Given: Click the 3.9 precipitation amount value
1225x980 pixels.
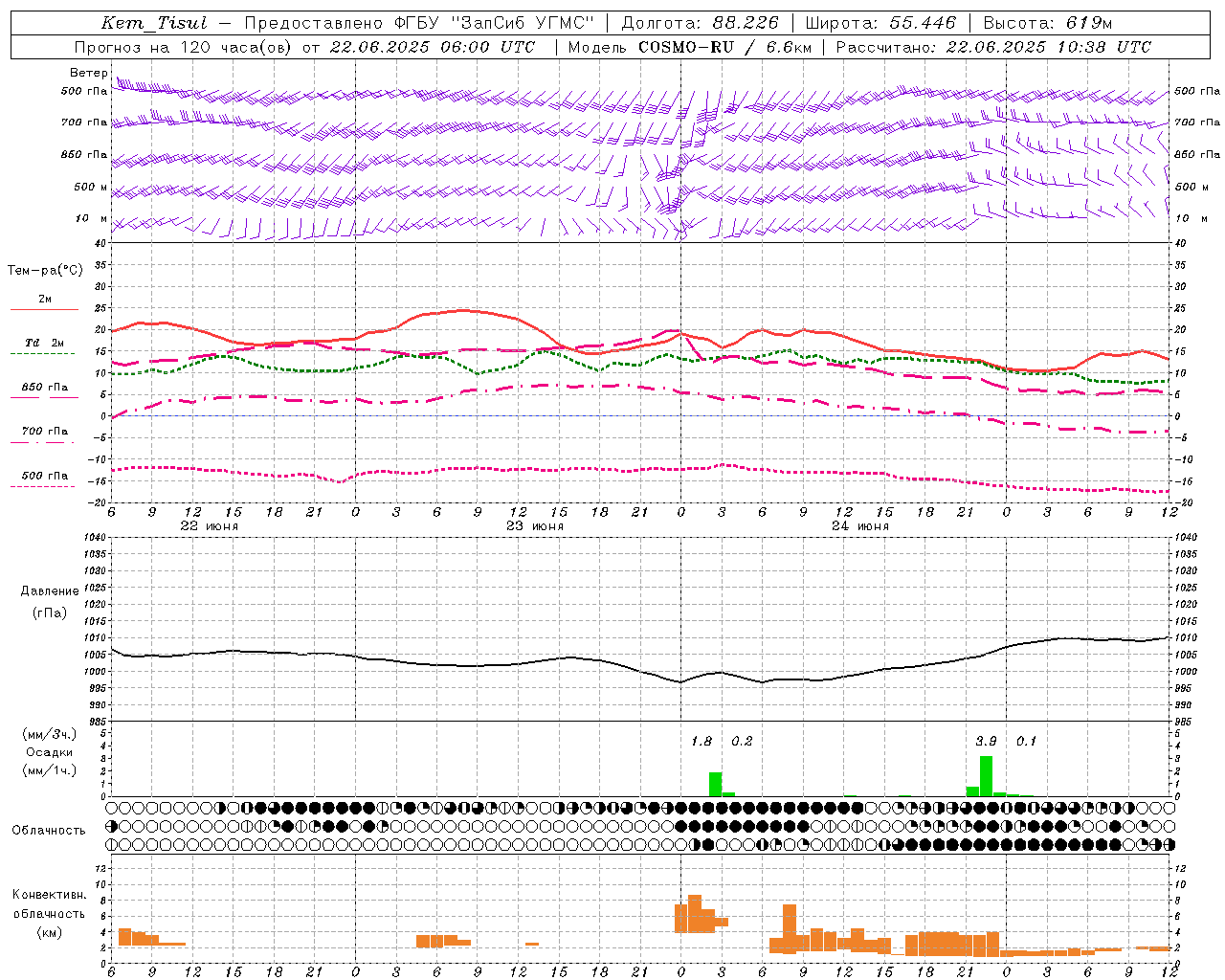Looking at the screenshot, I should pyautogui.click(x=986, y=741).
